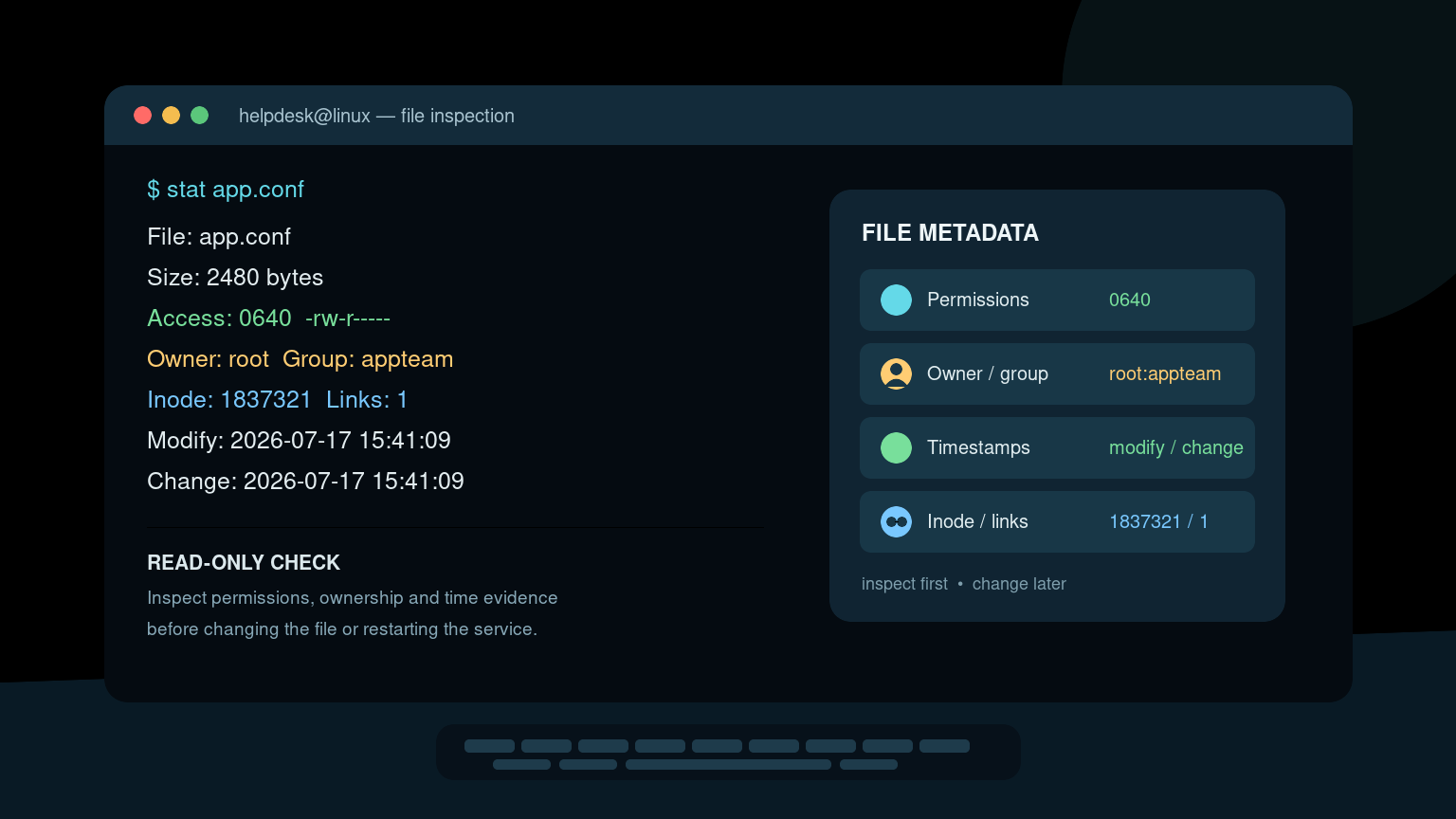Click the Inode / links chain icon
Screen dimensions: 1456x819
click(896, 521)
